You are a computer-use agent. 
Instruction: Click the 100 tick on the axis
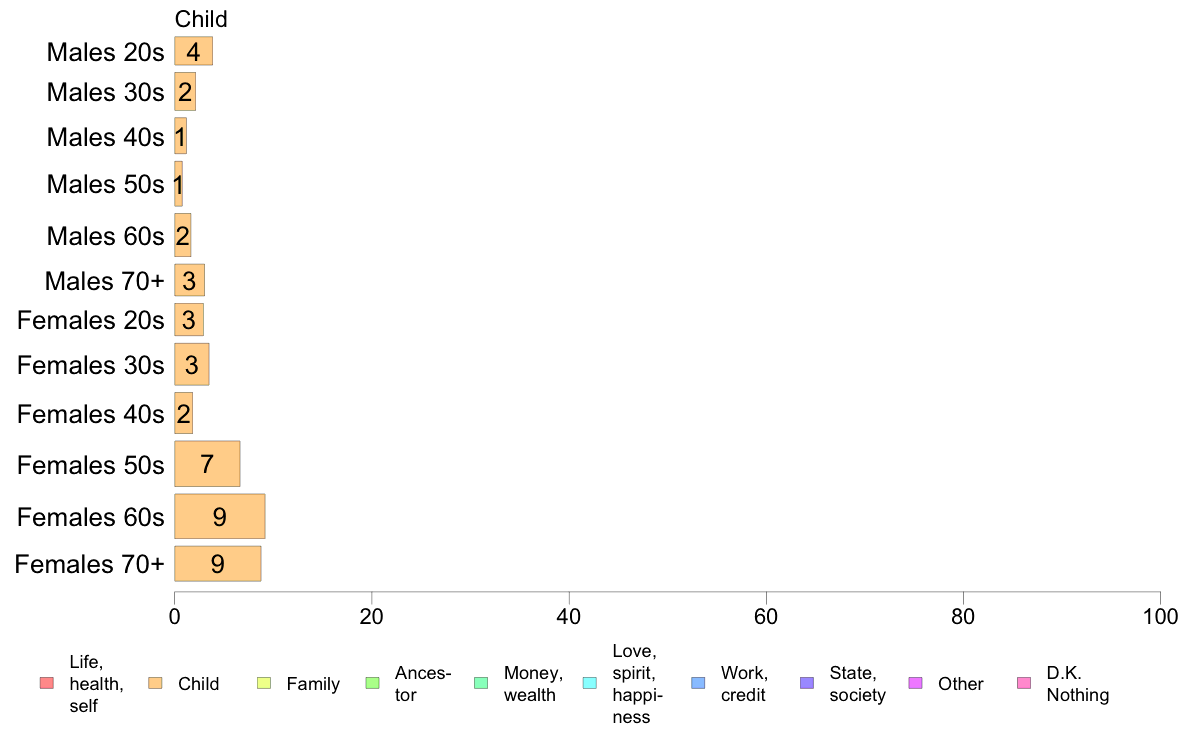tap(1160, 616)
